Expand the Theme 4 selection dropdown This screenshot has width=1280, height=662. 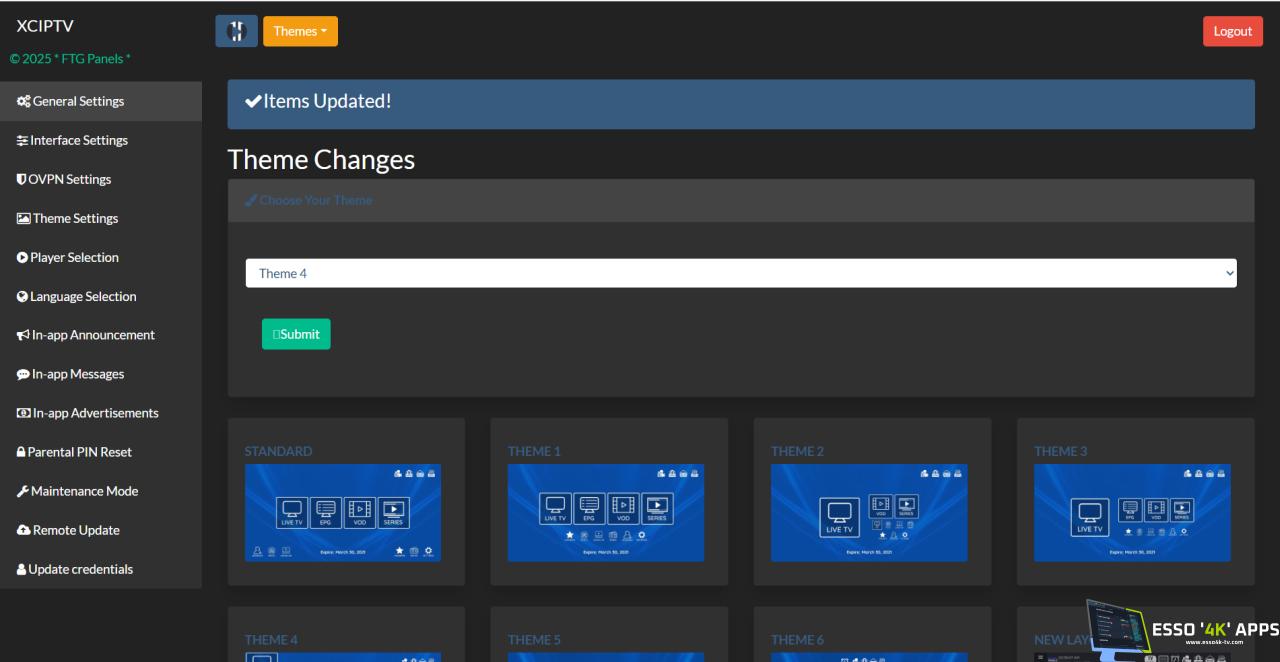[x=741, y=273]
